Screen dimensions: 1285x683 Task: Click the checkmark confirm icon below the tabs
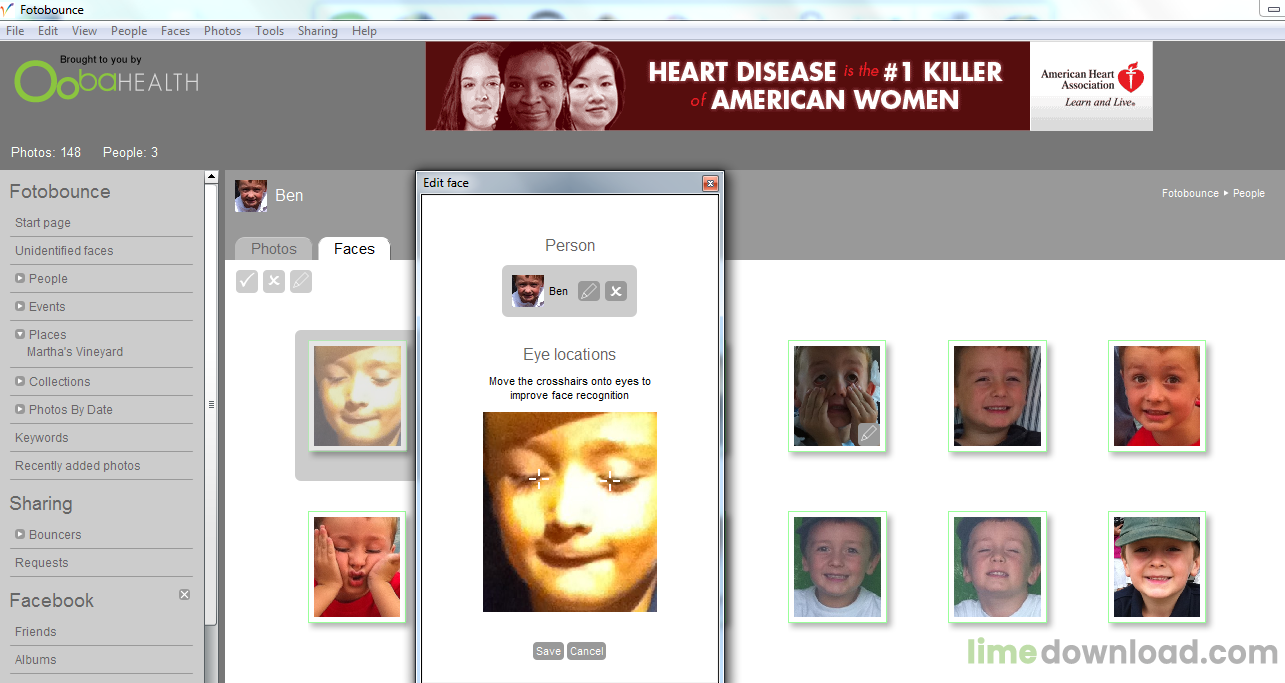pos(247,282)
